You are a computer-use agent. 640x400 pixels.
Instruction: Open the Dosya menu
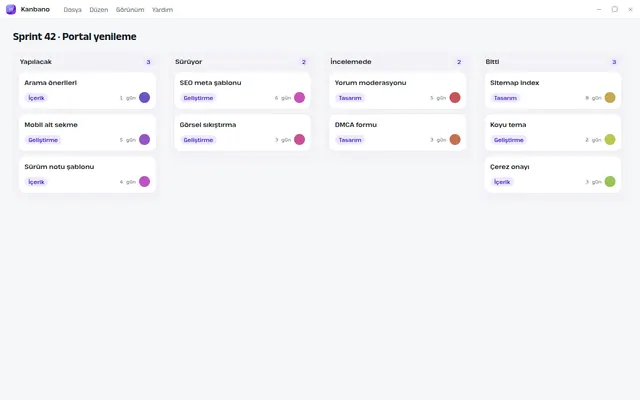coord(73,9)
